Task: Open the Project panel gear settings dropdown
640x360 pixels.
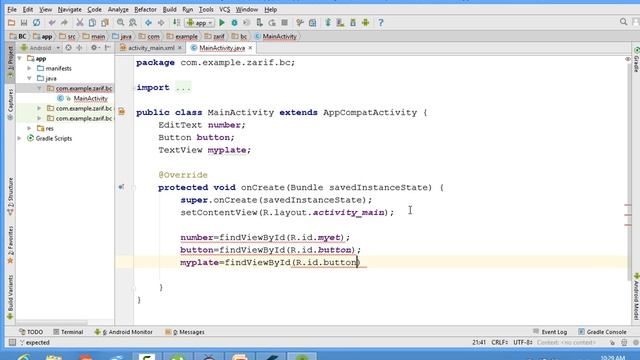Action: click(x=95, y=48)
